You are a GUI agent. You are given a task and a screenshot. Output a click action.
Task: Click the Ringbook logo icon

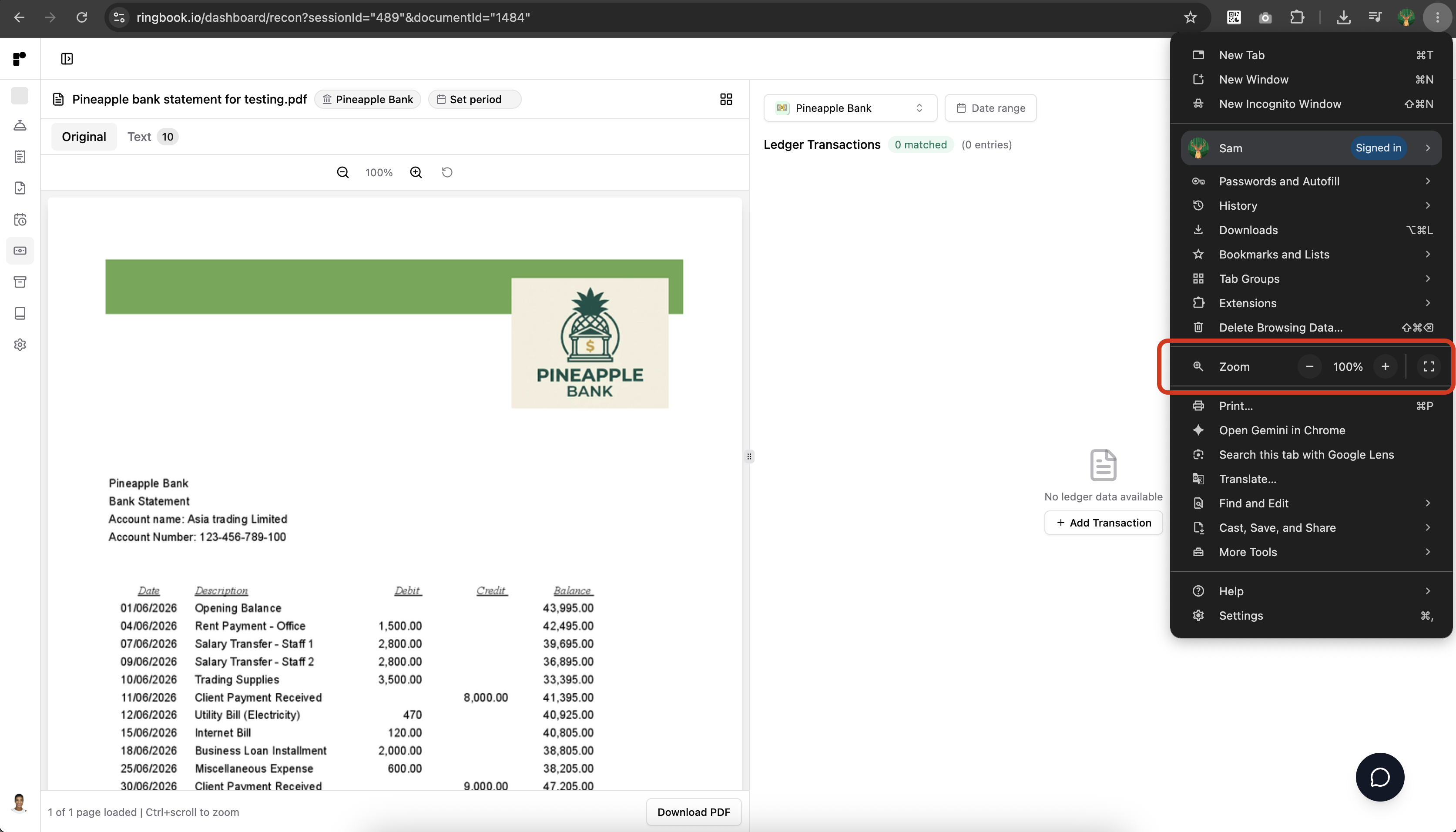click(20, 59)
